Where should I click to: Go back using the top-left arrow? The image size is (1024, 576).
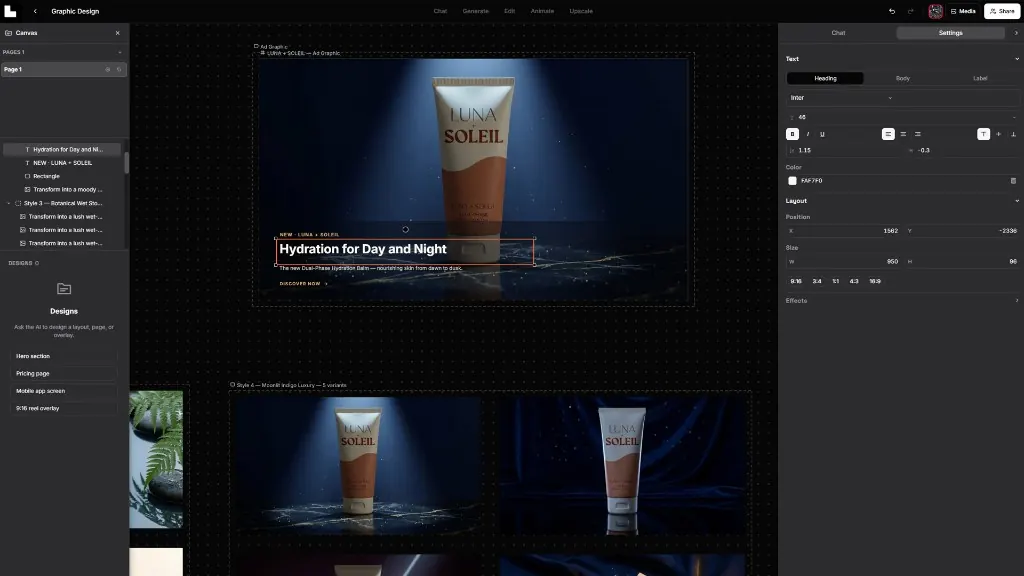pyautogui.click(x=35, y=11)
